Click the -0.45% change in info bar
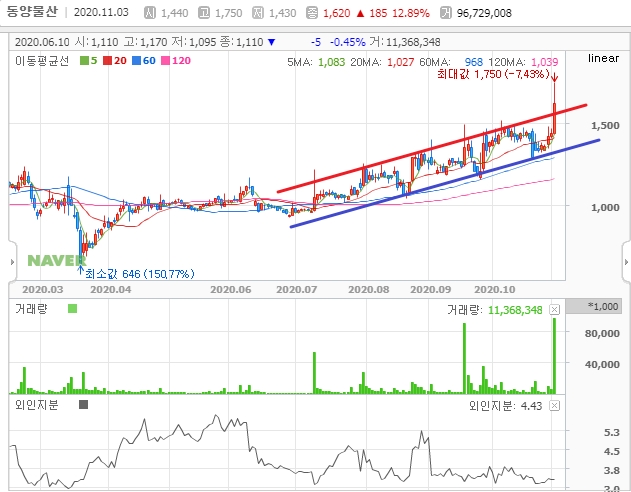 (347, 42)
